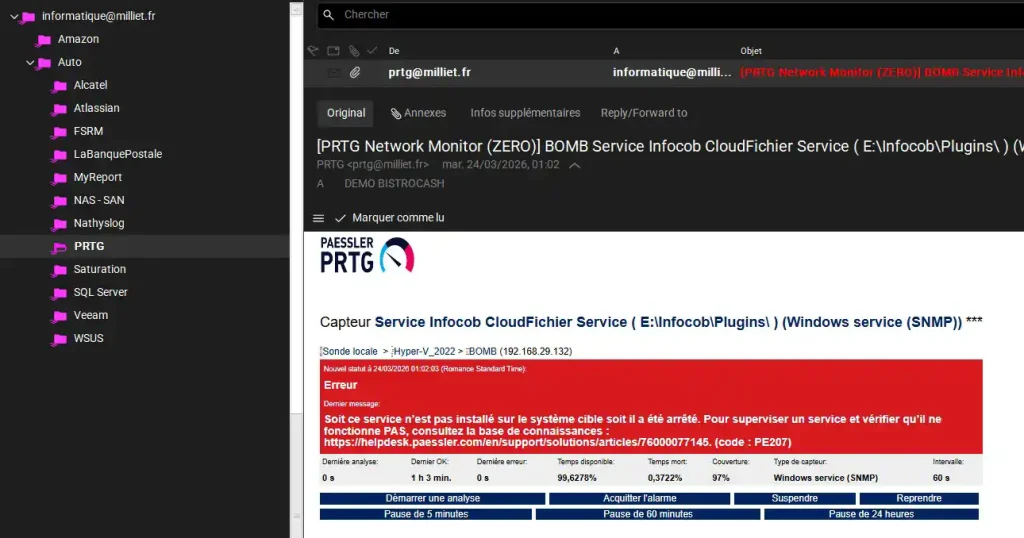Click the WSUS folder icon
Image resolution: width=1024 pixels, height=538 pixels.
59,339
